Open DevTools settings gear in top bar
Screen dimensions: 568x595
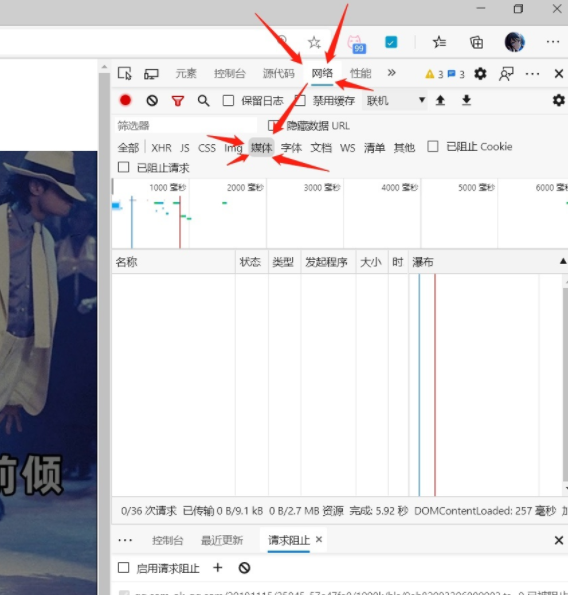(x=480, y=74)
